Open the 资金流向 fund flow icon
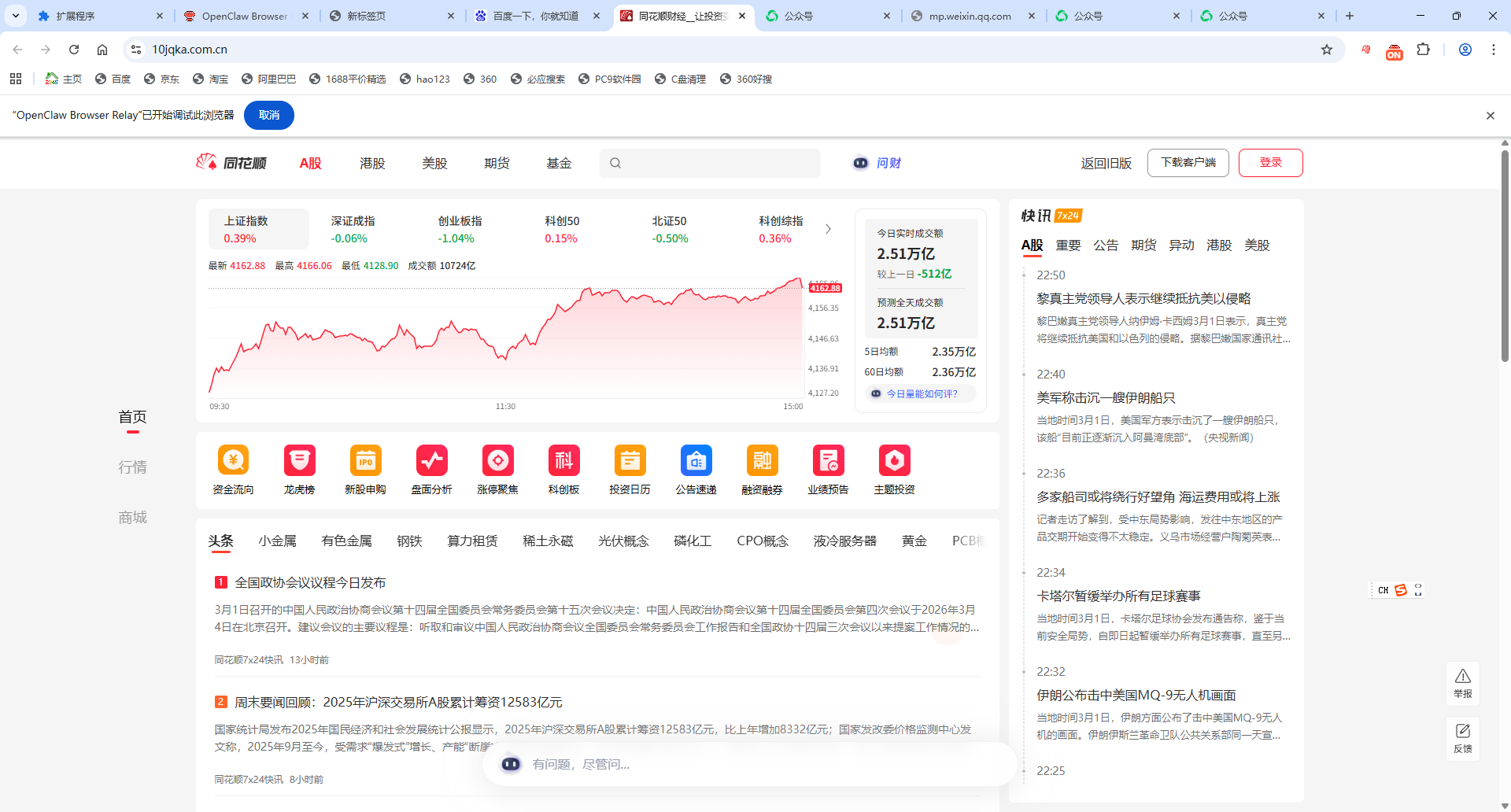This screenshot has height=812, width=1511. click(x=233, y=460)
